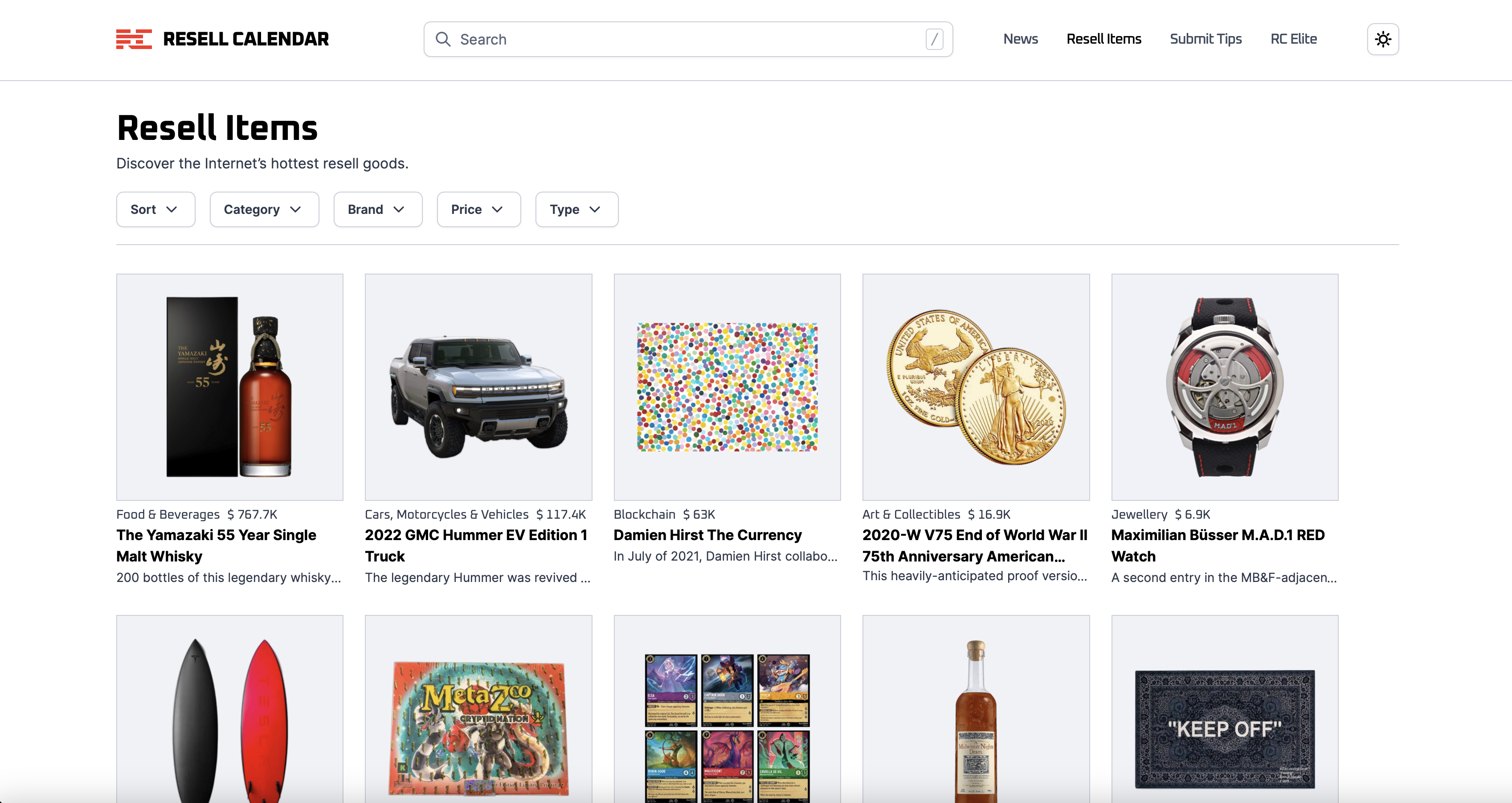The height and width of the screenshot is (803, 1512).
Task: Open the GMC Hummer EV truck image
Action: [478, 387]
